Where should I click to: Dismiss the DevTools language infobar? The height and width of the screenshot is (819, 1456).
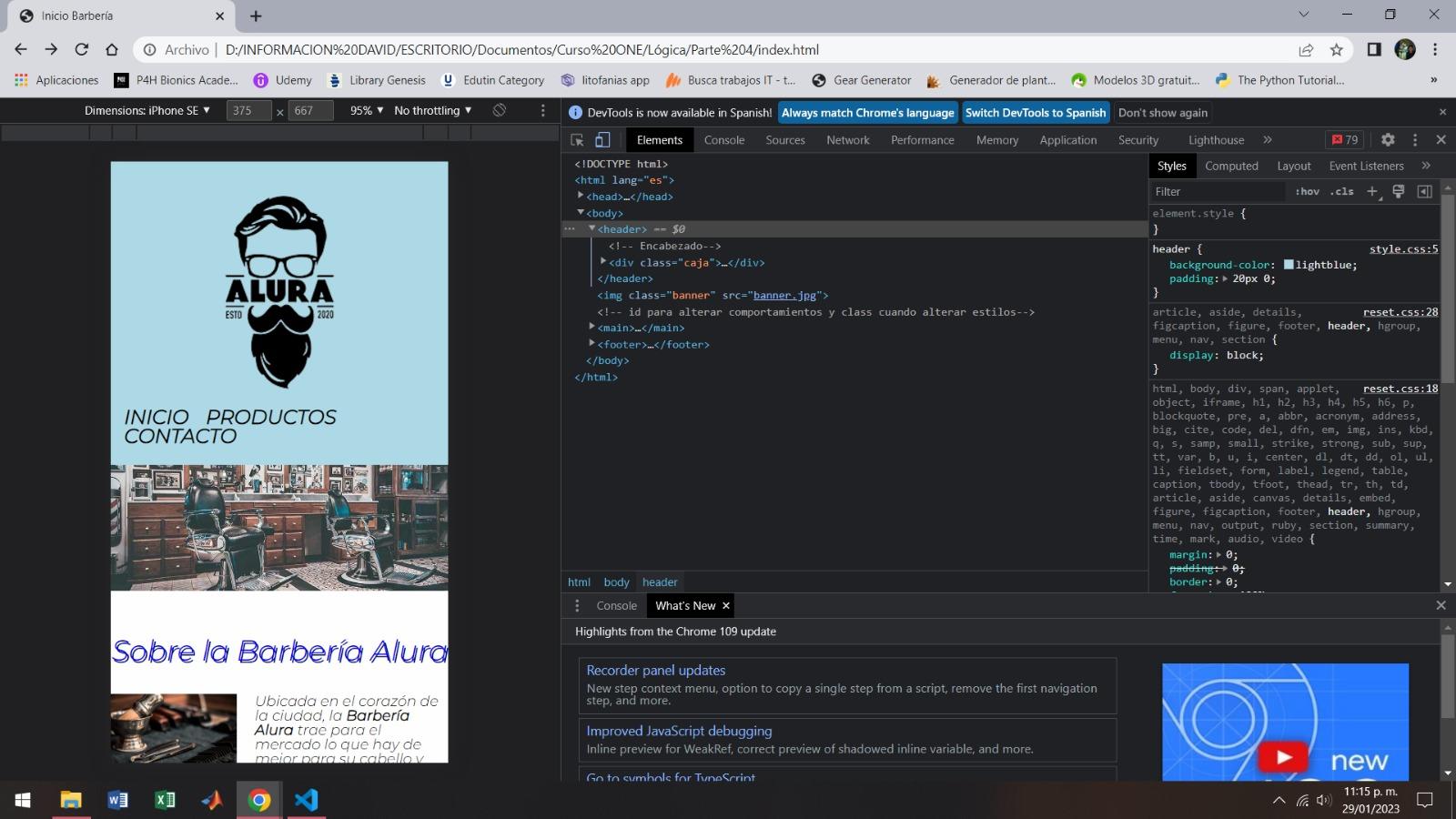click(1442, 112)
